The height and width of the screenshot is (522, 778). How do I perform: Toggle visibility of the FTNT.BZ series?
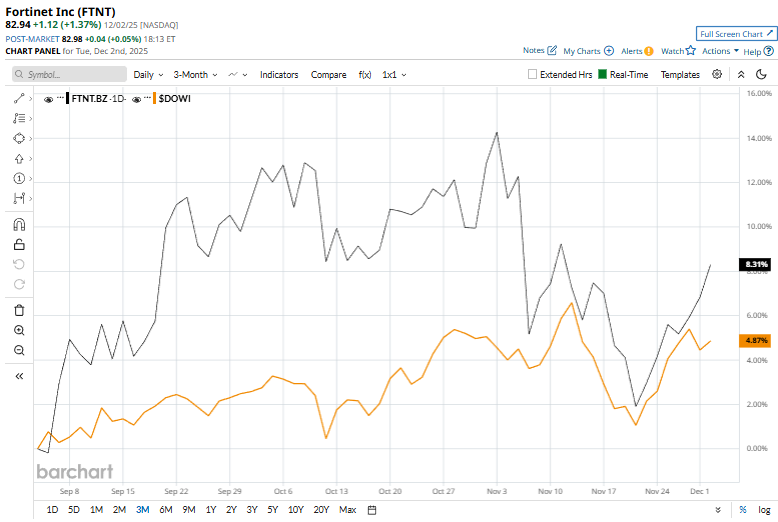(x=48, y=99)
